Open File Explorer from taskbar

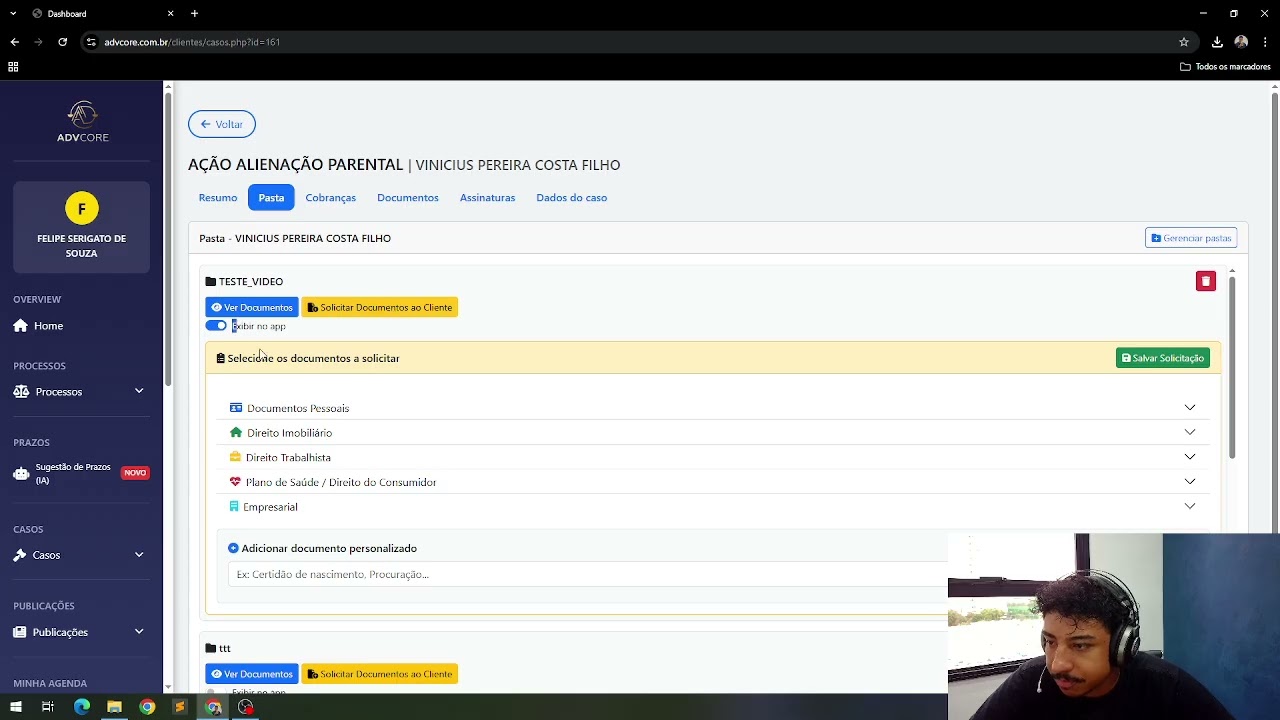(114, 707)
